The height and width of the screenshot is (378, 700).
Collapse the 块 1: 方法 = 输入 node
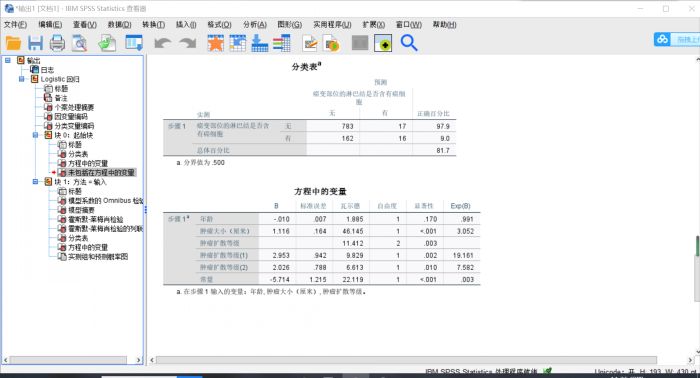35,182
